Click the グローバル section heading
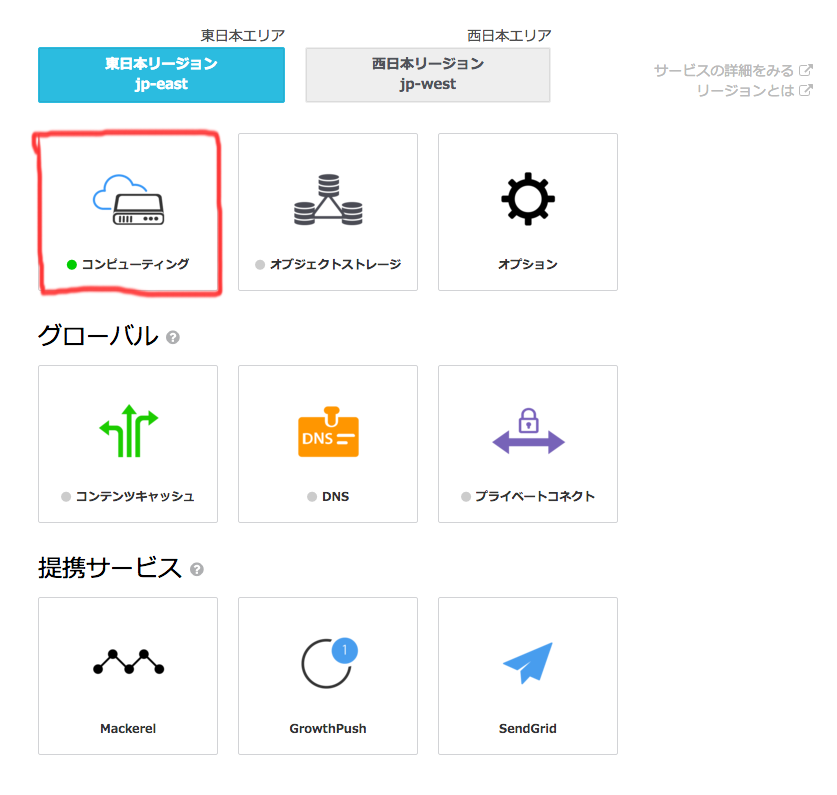Screen dimensions: 837x795 (x=98, y=336)
